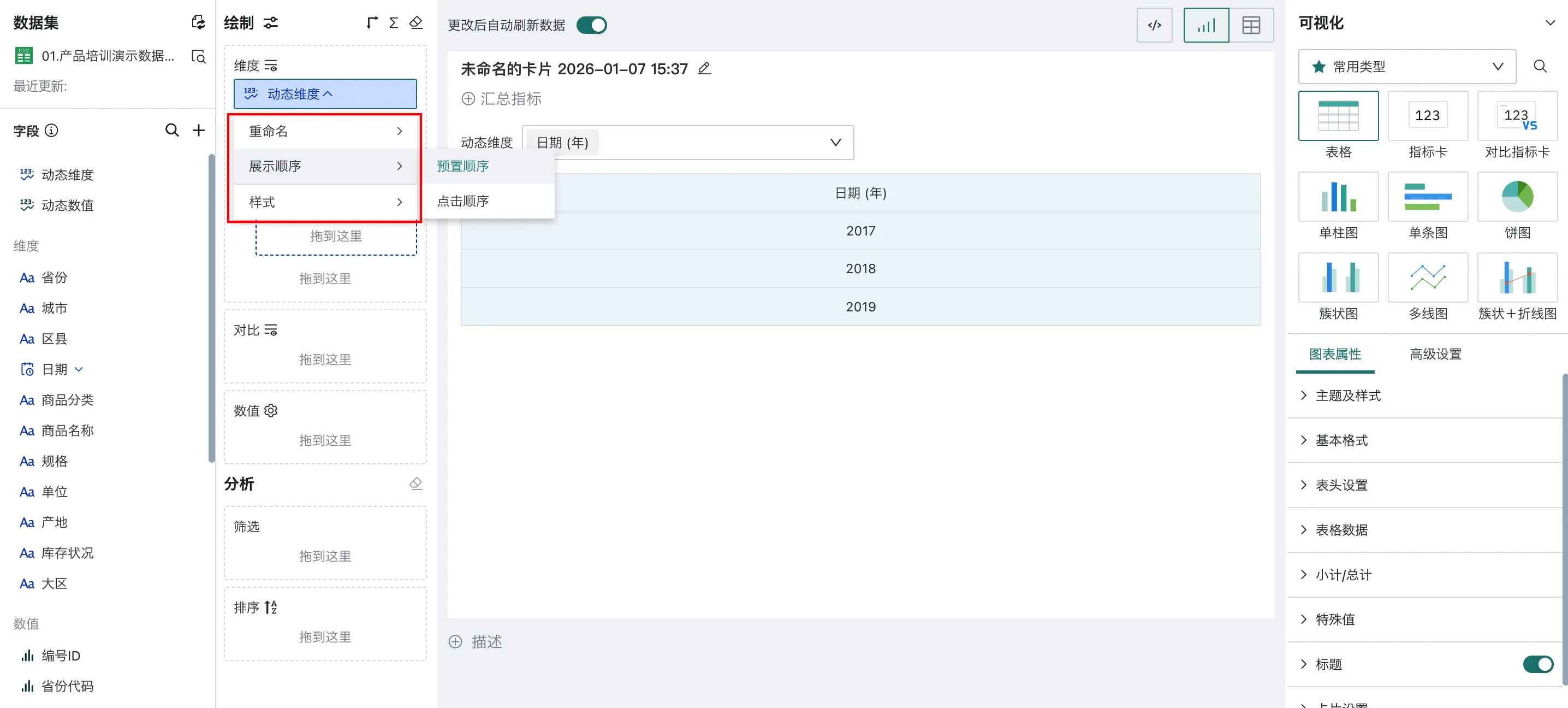Switch to the table view toggle
Screen dimensions: 1568x708
pos(1251,25)
